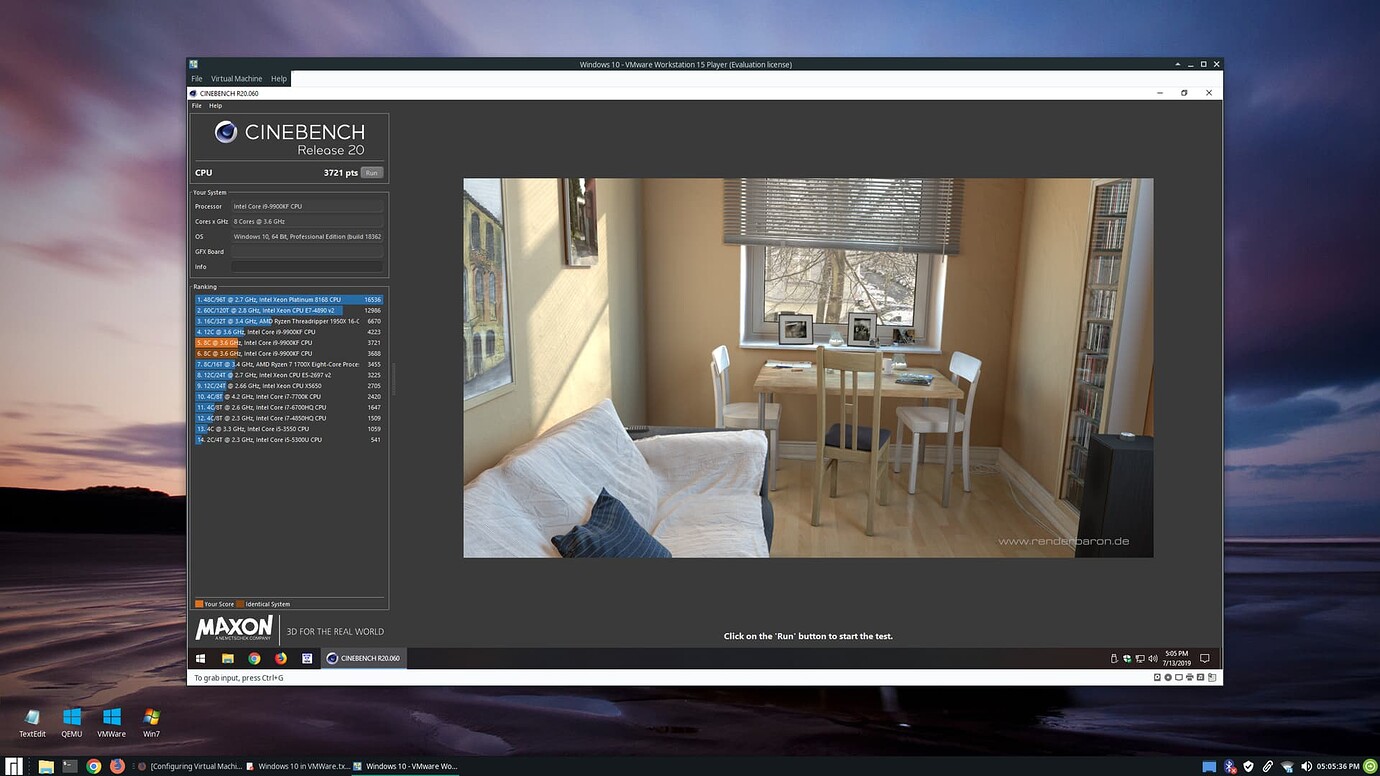The width and height of the screenshot is (1380, 776).
Task: Click the OS field showing Windows 10
Action: (307, 237)
